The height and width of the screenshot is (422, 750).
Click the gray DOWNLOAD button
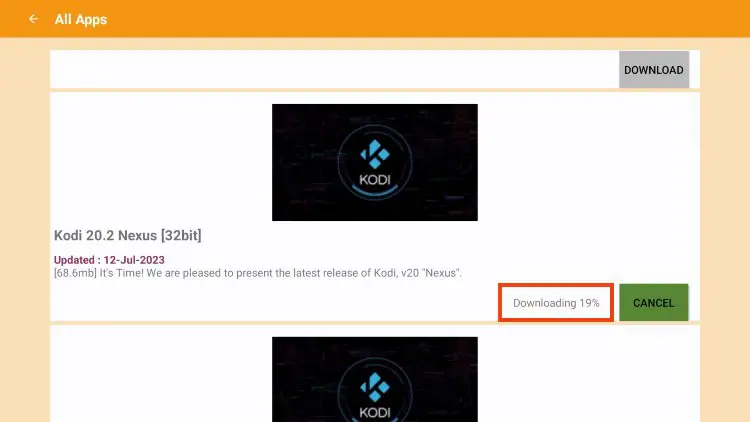click(x=654, y=70)
